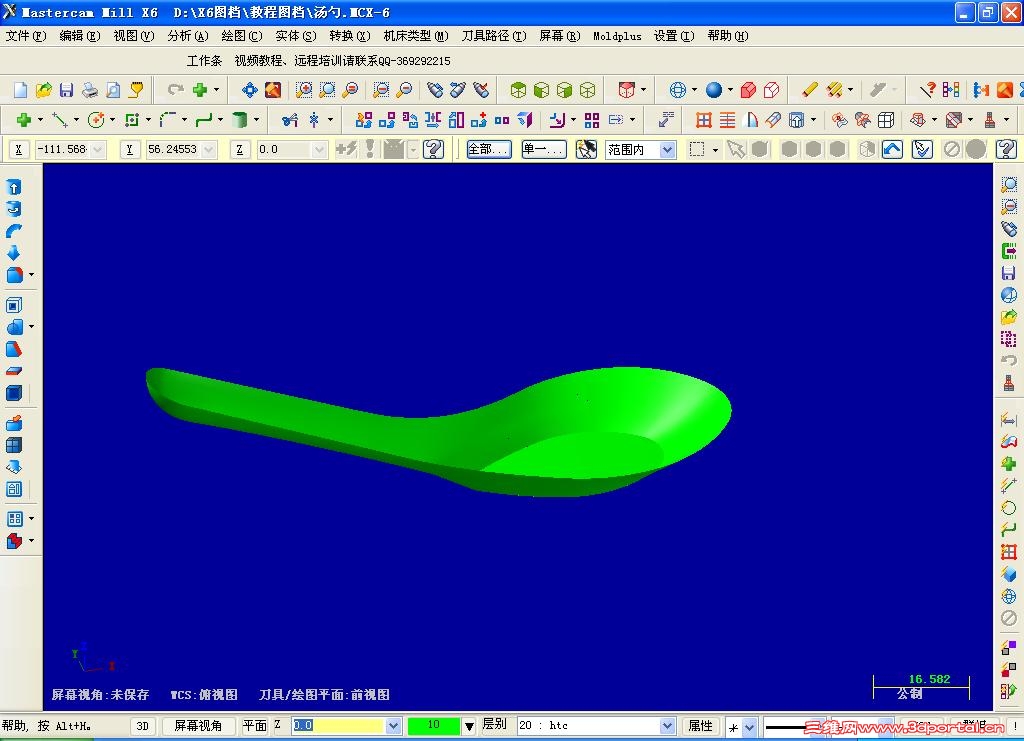Screen dimensions: 1024x741
Task: Click the 全部... select all button
Action: [488, 150]
